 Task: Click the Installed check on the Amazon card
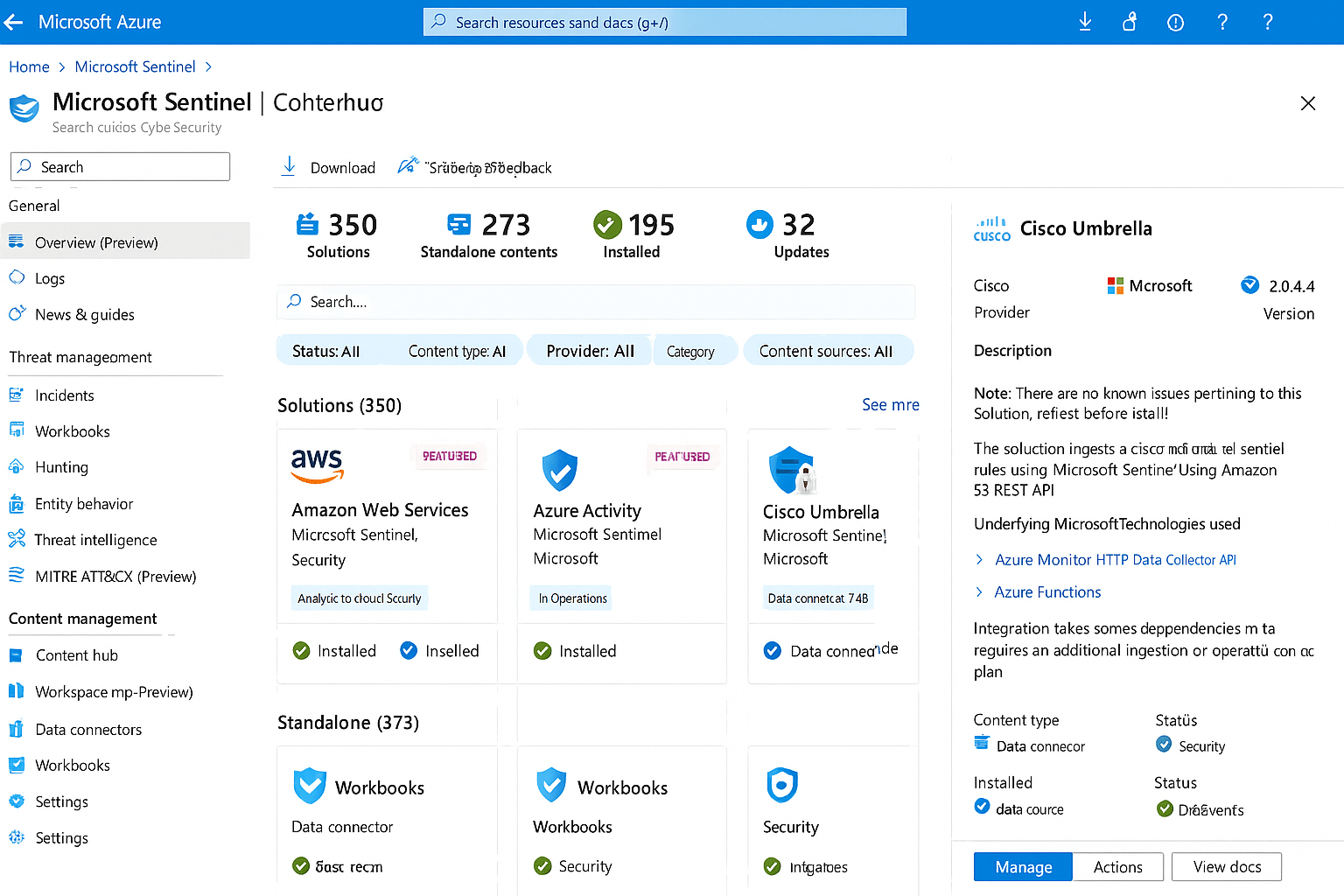click(301, 650)
